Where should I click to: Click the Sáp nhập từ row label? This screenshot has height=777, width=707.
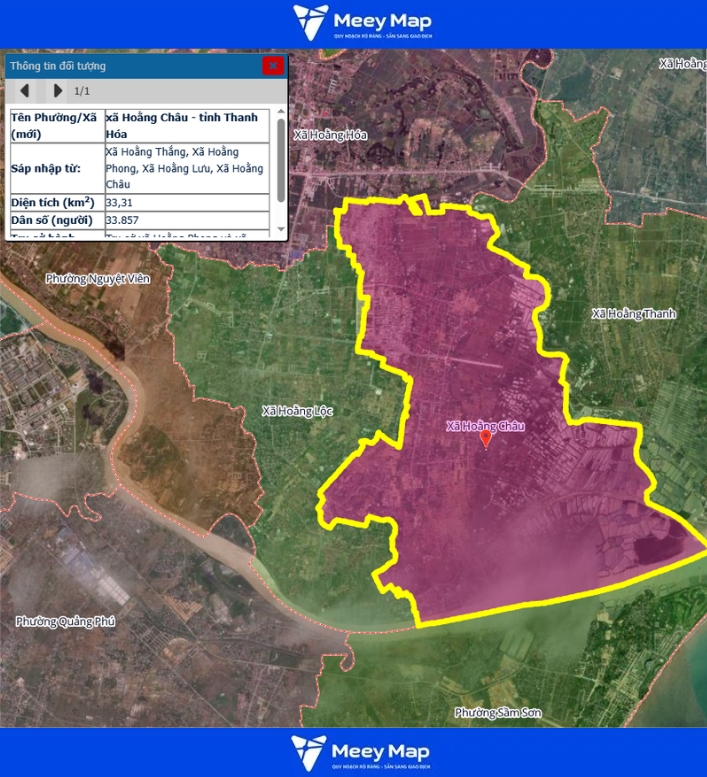pyautogui.click(x=55, y=168)
